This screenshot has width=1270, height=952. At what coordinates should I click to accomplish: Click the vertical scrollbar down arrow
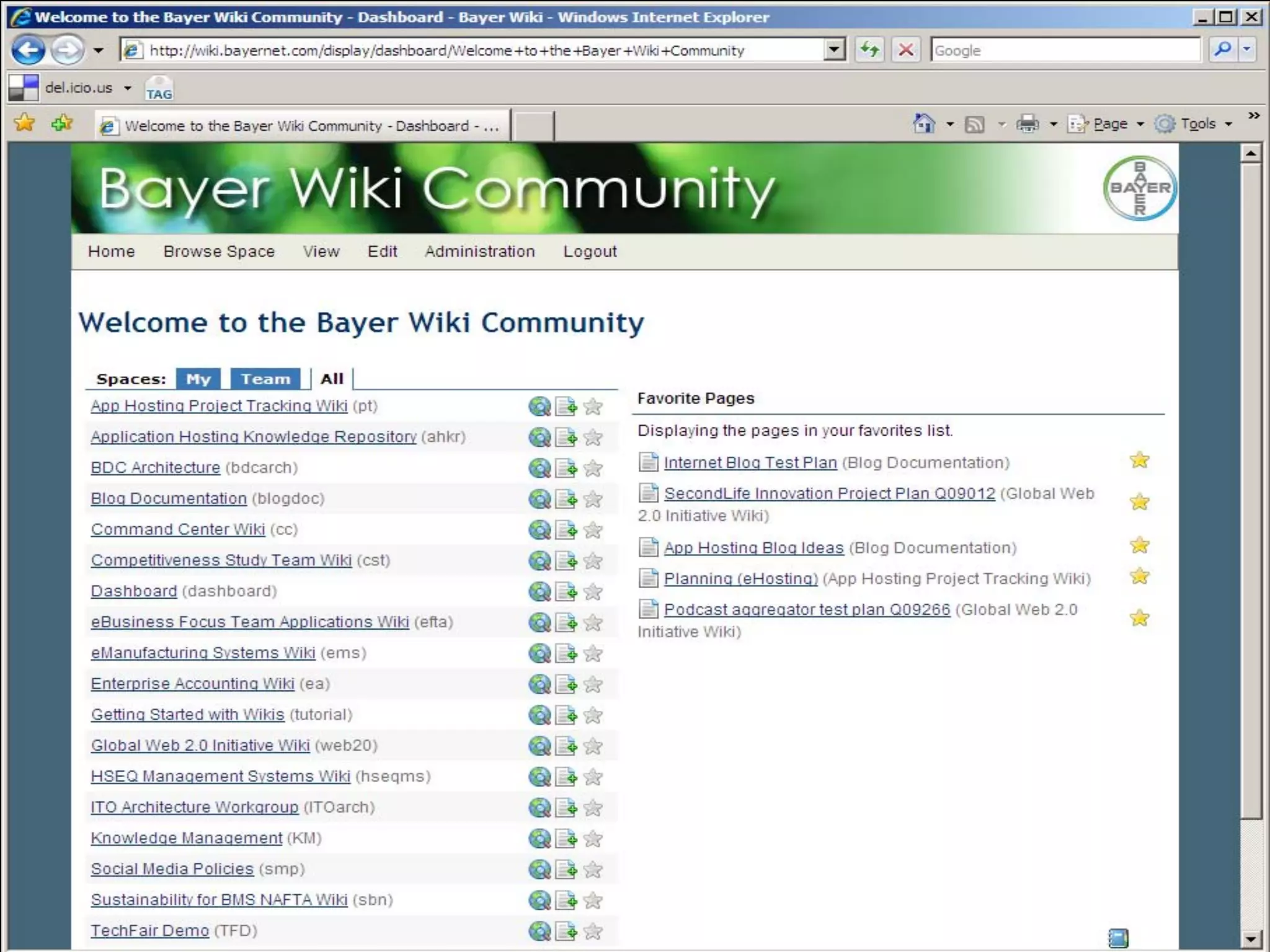click(1251, 939)
